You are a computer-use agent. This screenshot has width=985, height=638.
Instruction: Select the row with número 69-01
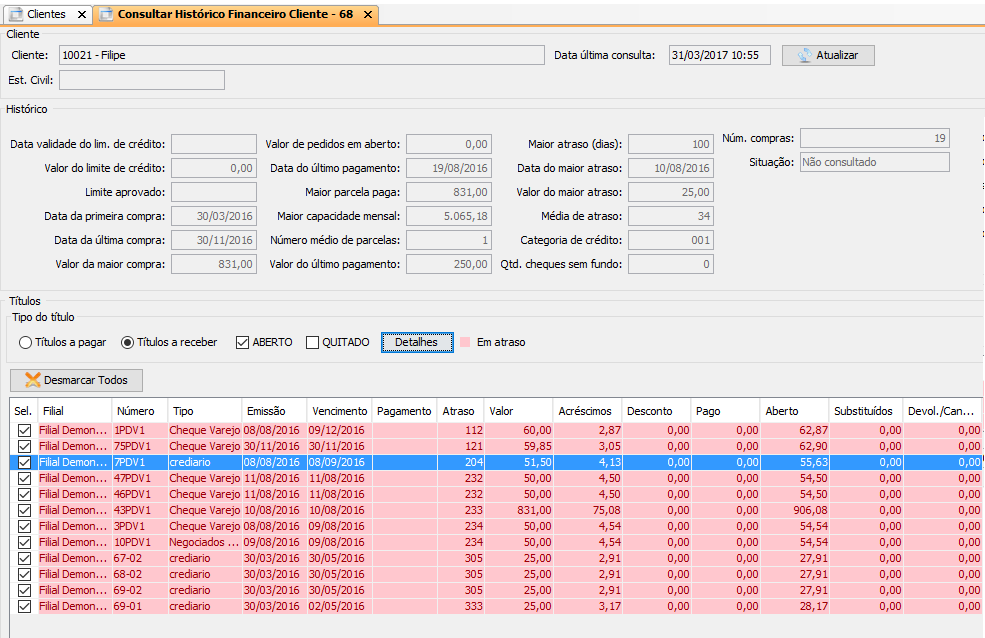click(x=132, y=606)
